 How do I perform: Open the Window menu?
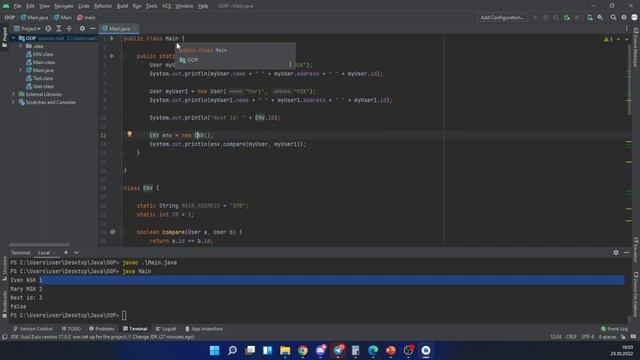click(x=184, y=6)
